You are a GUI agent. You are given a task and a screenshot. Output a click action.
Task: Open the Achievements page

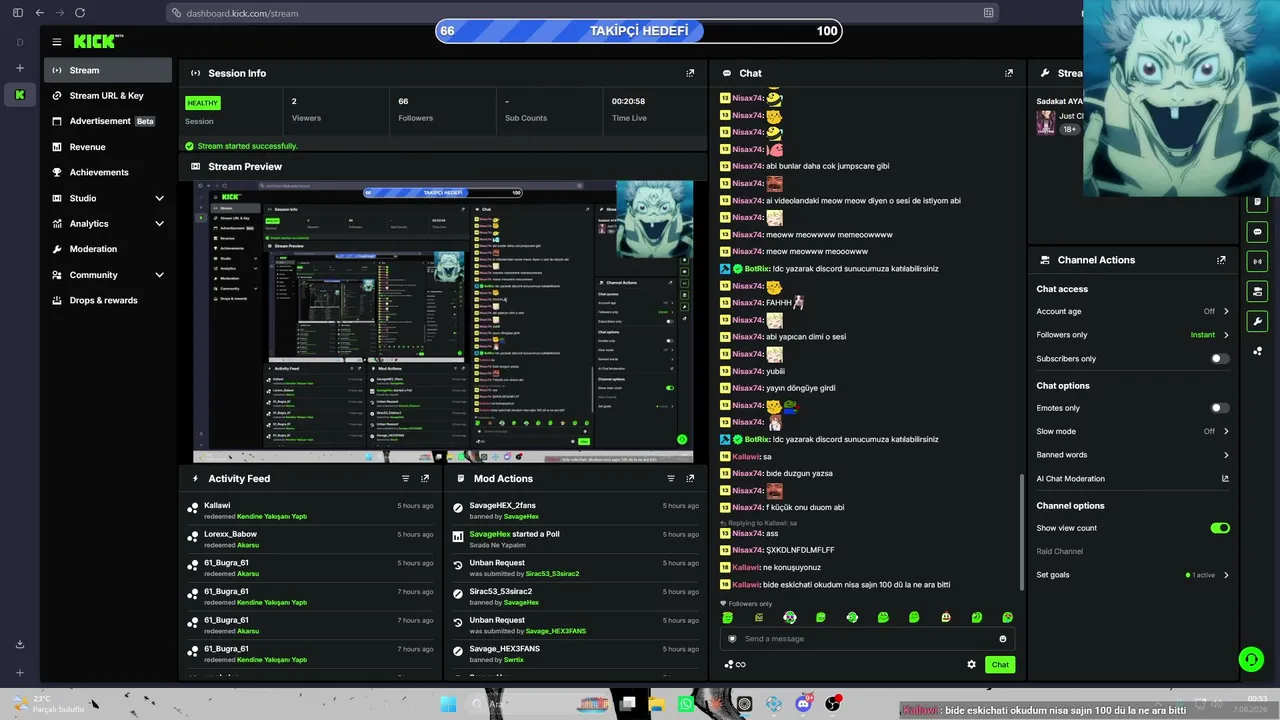point(109,172)
